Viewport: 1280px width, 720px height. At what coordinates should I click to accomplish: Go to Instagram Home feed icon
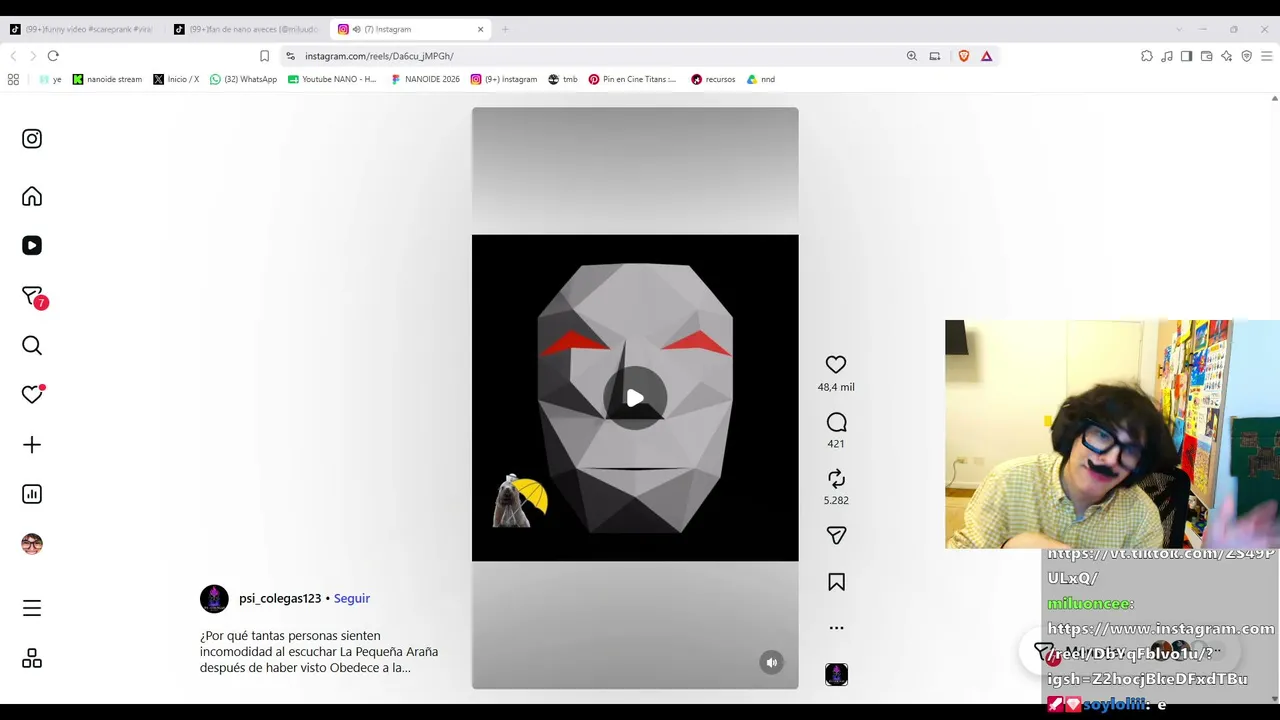pos(32,196)
